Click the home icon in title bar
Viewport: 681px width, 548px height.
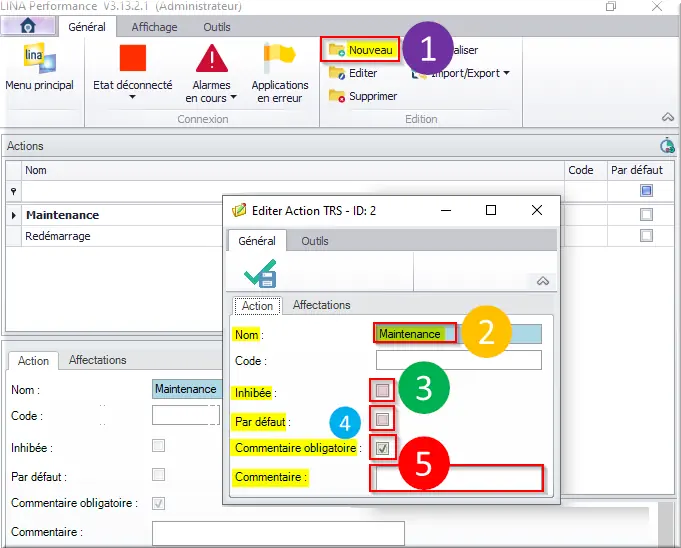click(28, 26)
